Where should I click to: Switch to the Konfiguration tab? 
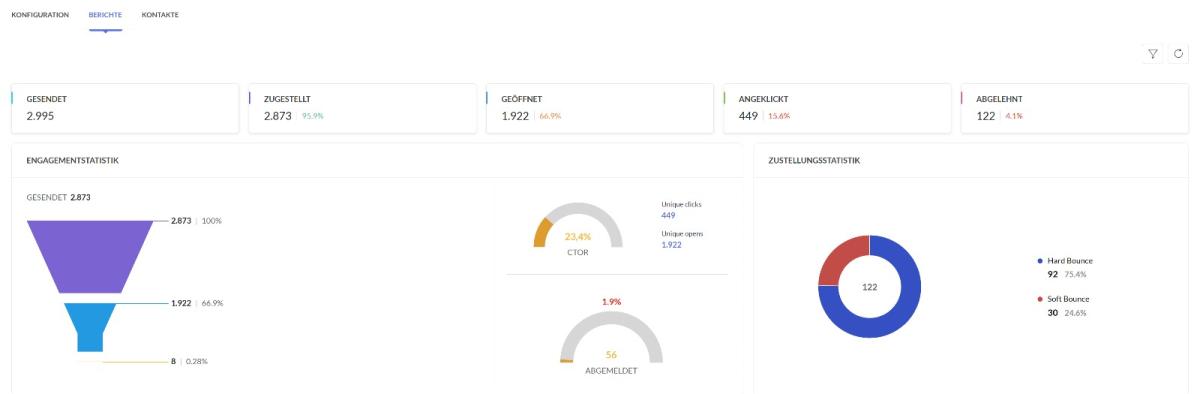pos(40,15)
